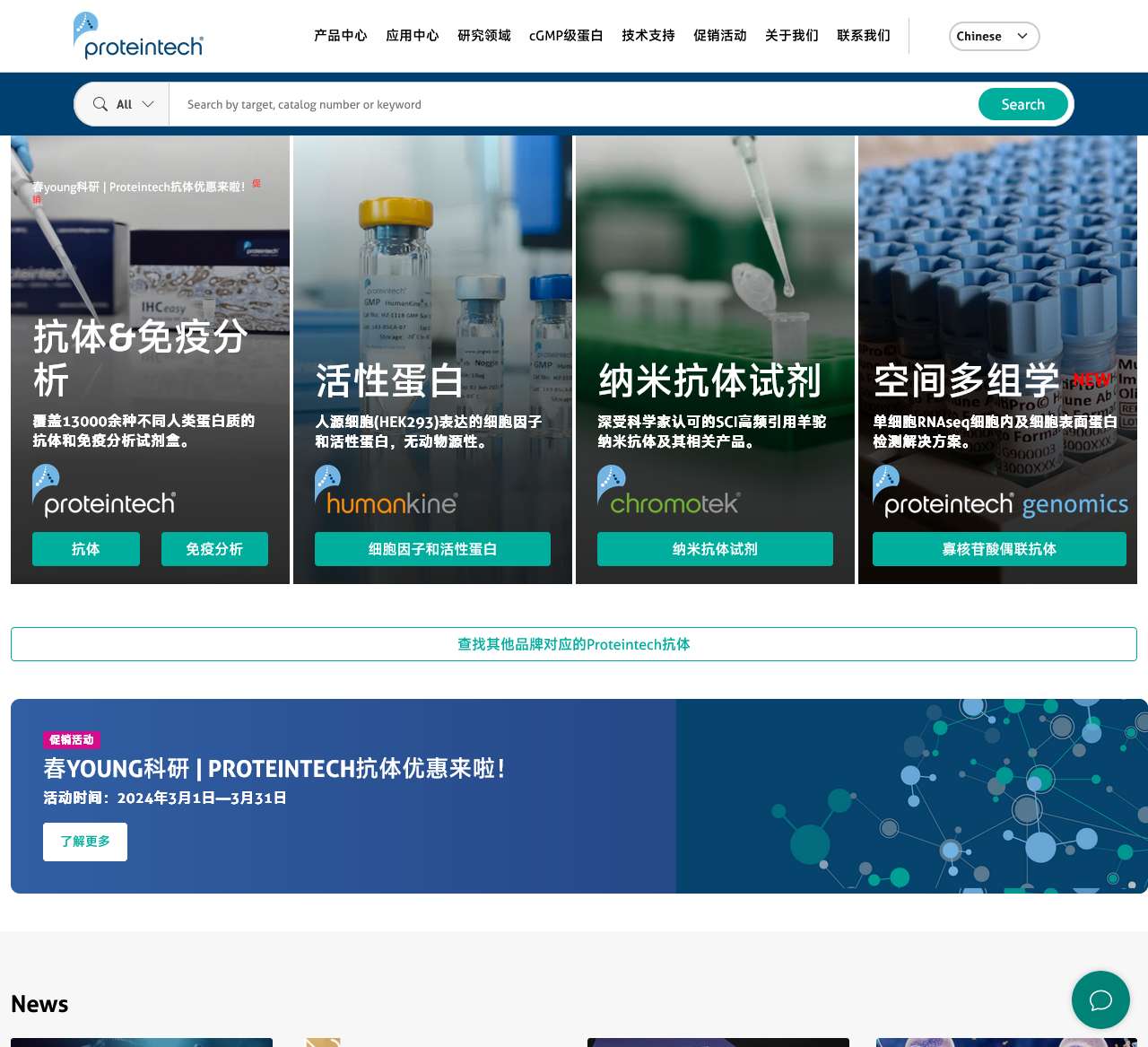Screen dimensions: 1148x1047
Task: Click the red NEW label on genomics card
Action: click(1091, 380)
